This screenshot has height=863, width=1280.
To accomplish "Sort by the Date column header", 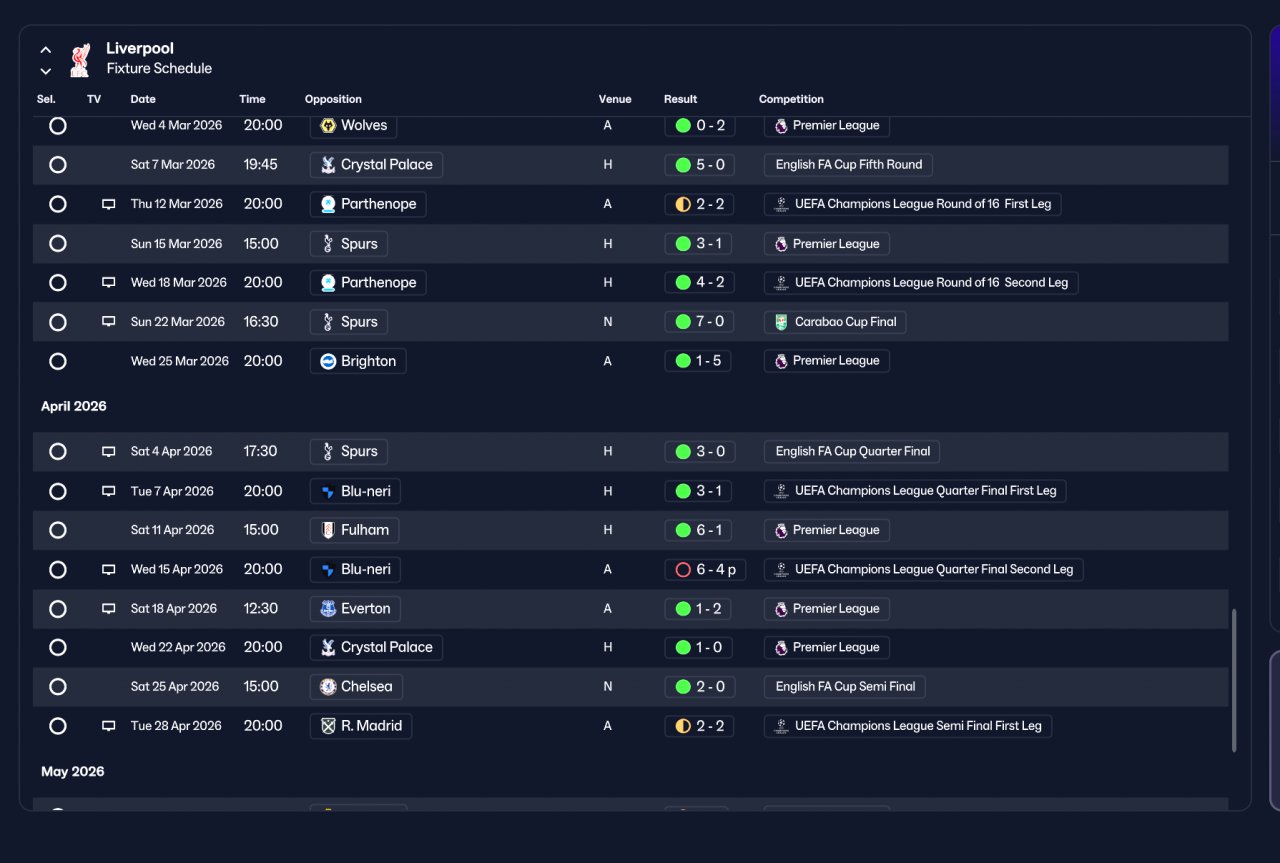I will (143, 99).
